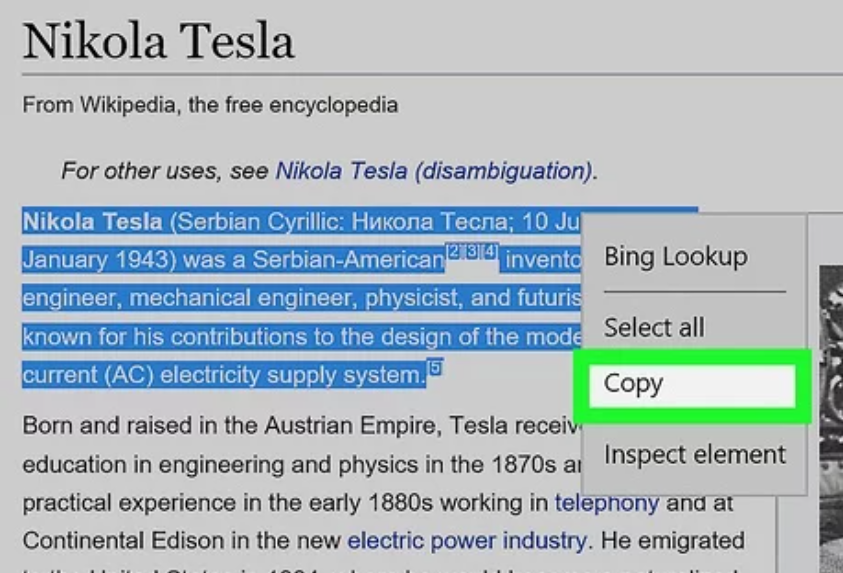Click the Tesla photo thumbnail at right

tap(830, 420)
